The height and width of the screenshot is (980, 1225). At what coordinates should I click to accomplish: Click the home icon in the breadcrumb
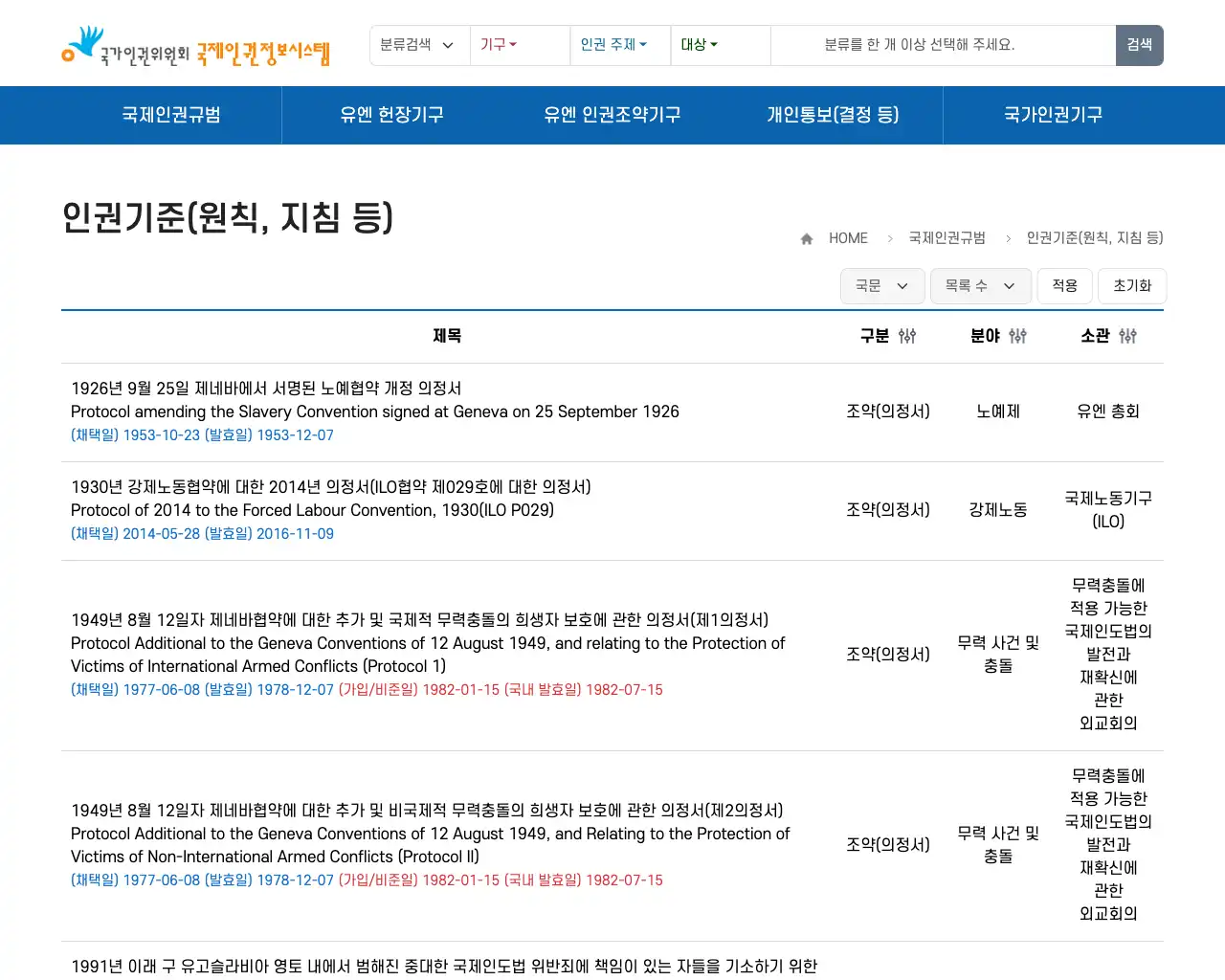(x=806, y=237)
